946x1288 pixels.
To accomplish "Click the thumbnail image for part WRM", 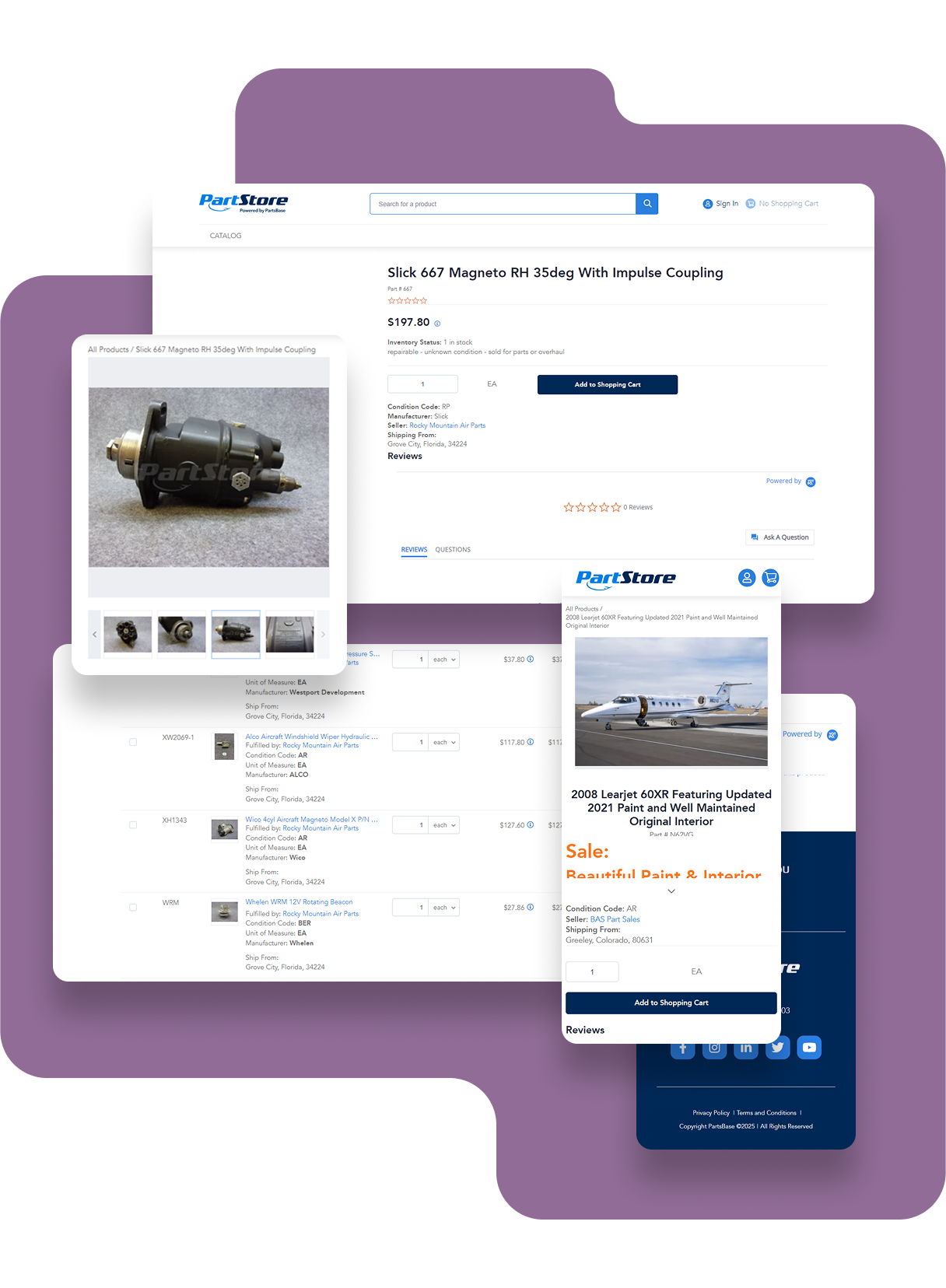I will coord(225,912).
